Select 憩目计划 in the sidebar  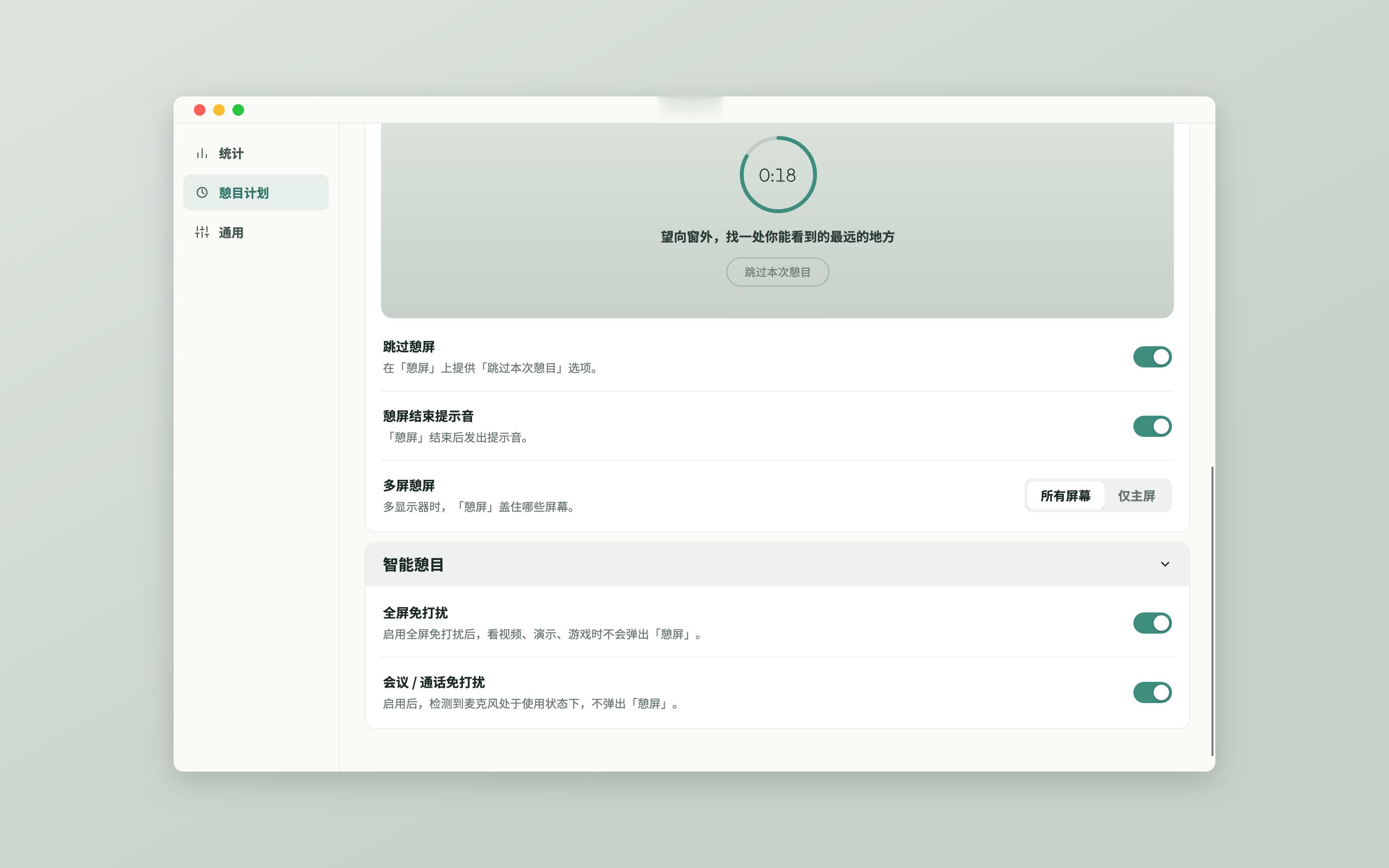[x=256, y=192]
